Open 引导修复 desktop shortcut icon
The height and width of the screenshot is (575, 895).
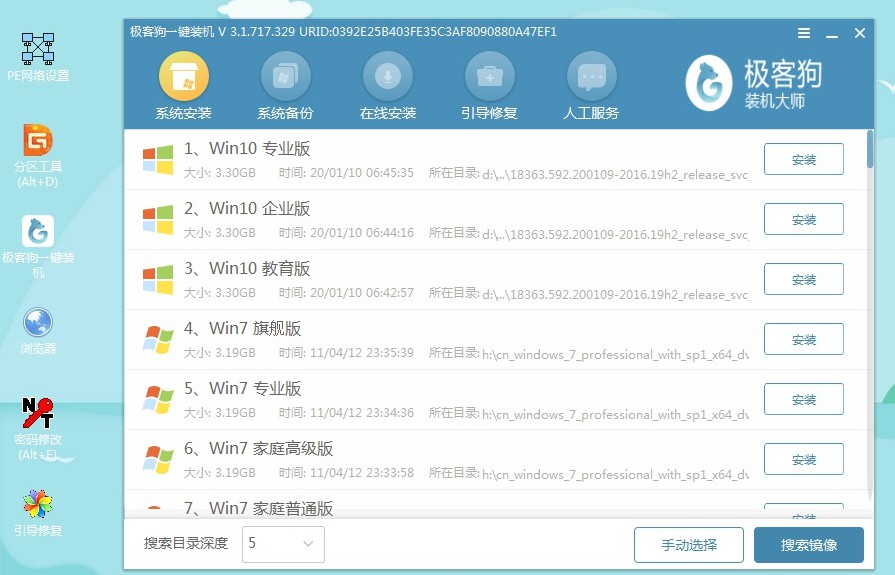coord(38,513)
